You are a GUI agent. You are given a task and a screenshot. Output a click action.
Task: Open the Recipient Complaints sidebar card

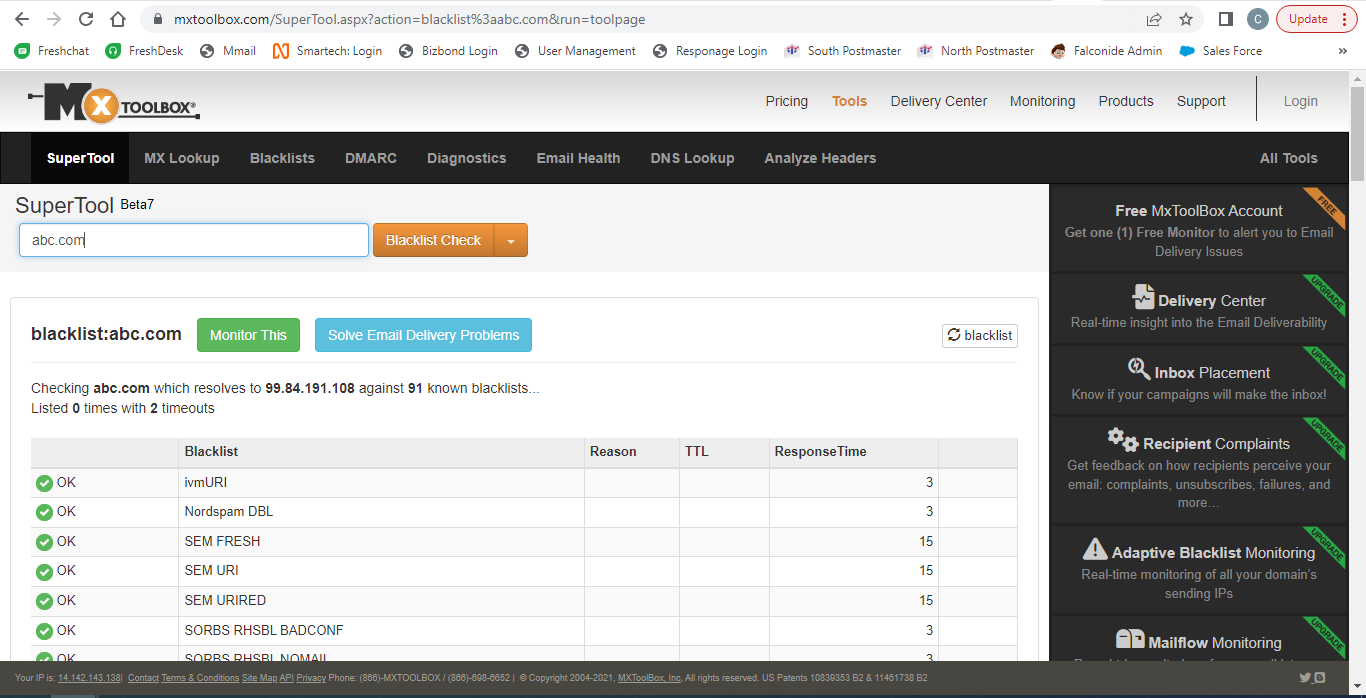pyautogui.click(x=1199, y=470)
